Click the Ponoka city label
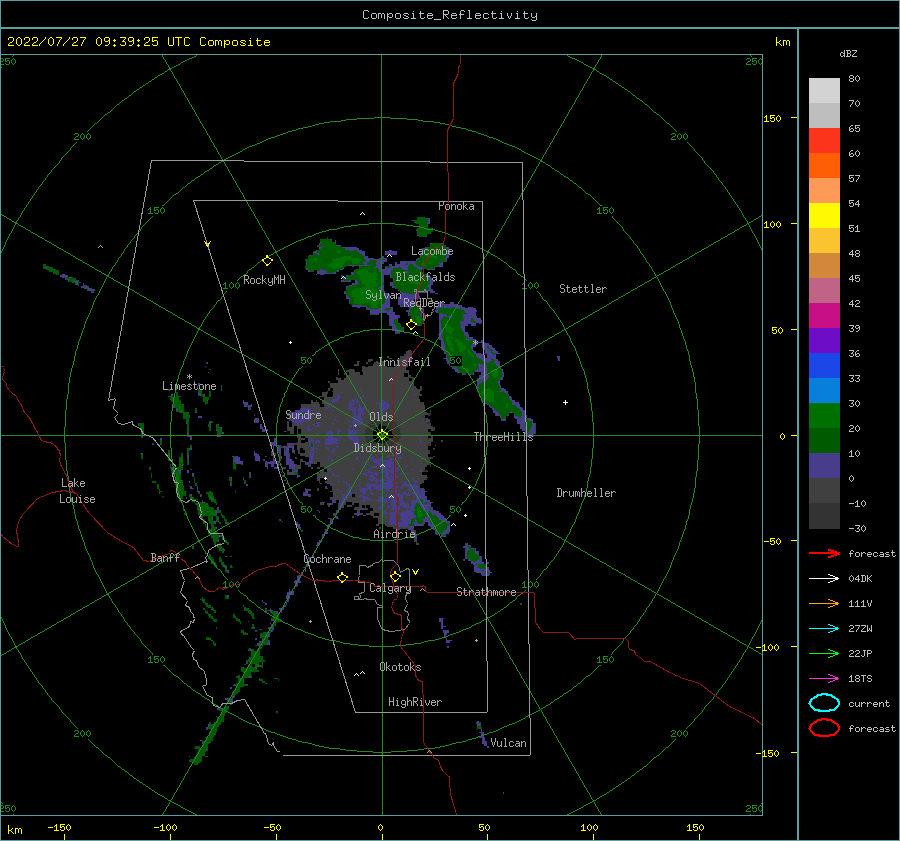Image resolution: width=900 pixels, height=841 pixels. coord(456,206)
